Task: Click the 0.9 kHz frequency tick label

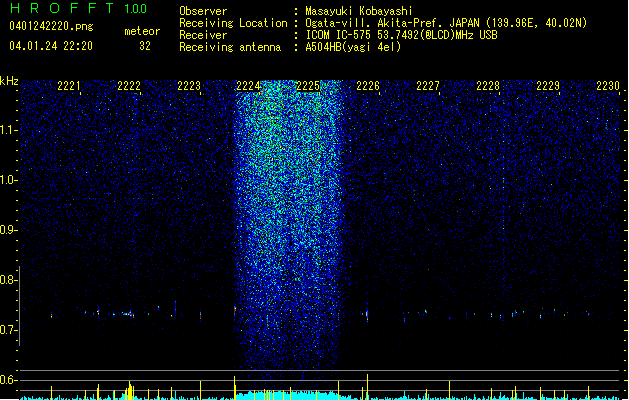Action: (9, 230)
